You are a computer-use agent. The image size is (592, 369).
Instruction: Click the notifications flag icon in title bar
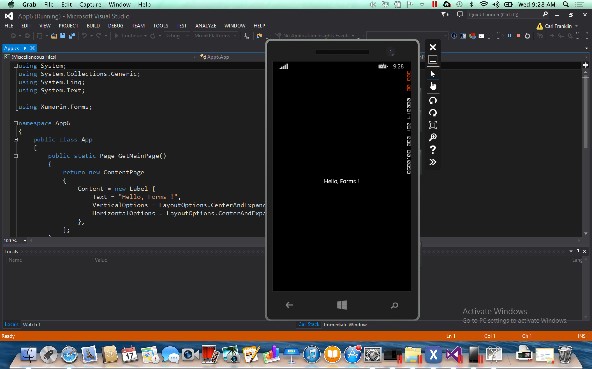(445, 15)
